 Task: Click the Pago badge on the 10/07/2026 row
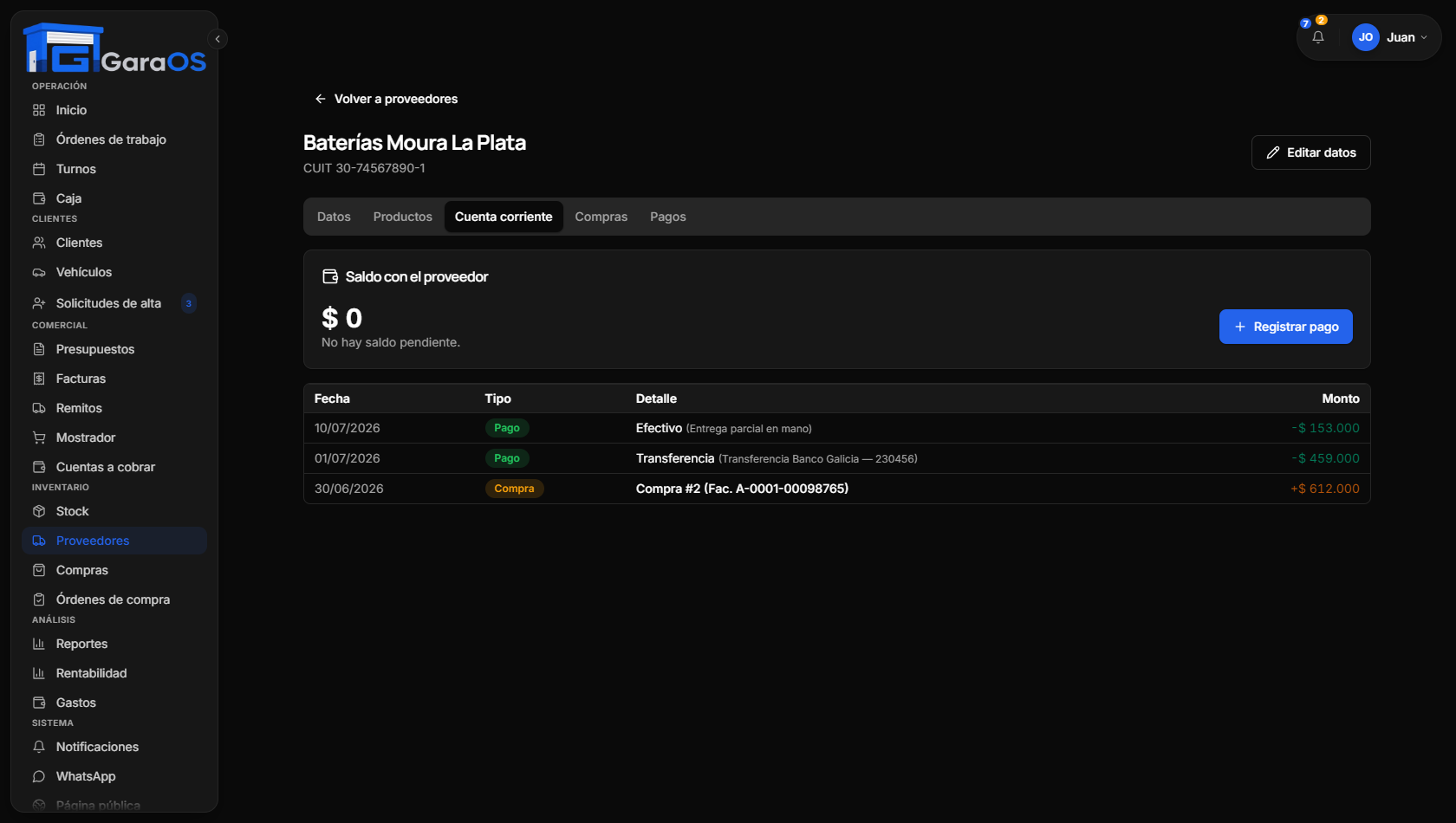(507, 428)
